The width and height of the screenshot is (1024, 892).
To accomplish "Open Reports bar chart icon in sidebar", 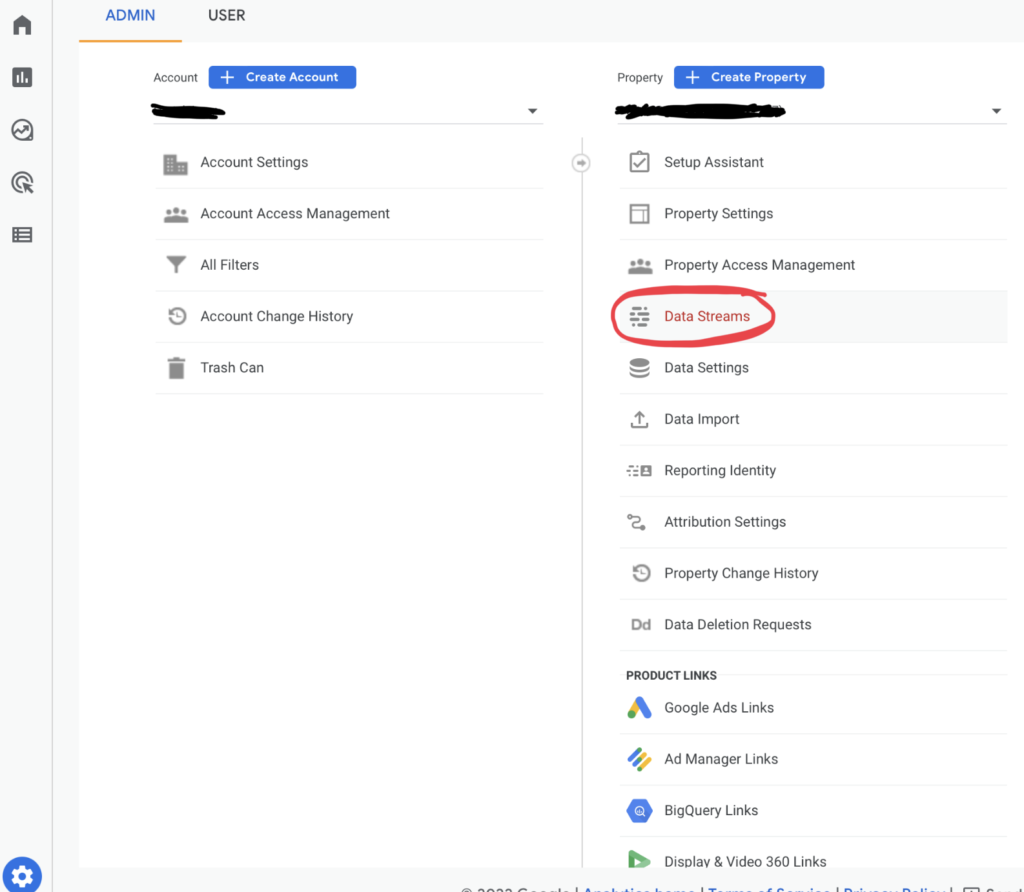I will [x=22, y=77].
